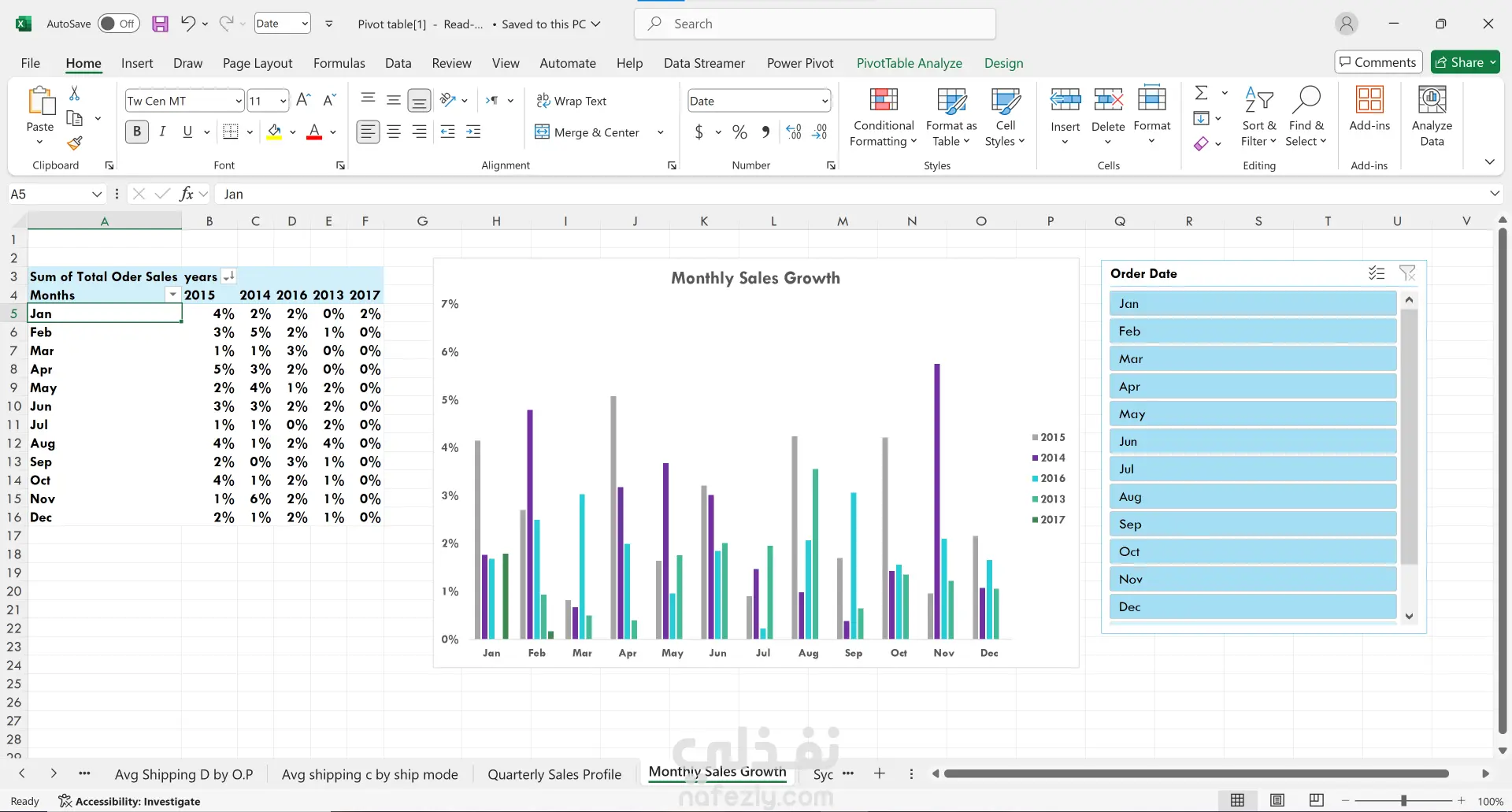The width and height of the screenshot is (1512, 812).
Task: Click the Search box in title bar
Action: [x=815, y=24]
